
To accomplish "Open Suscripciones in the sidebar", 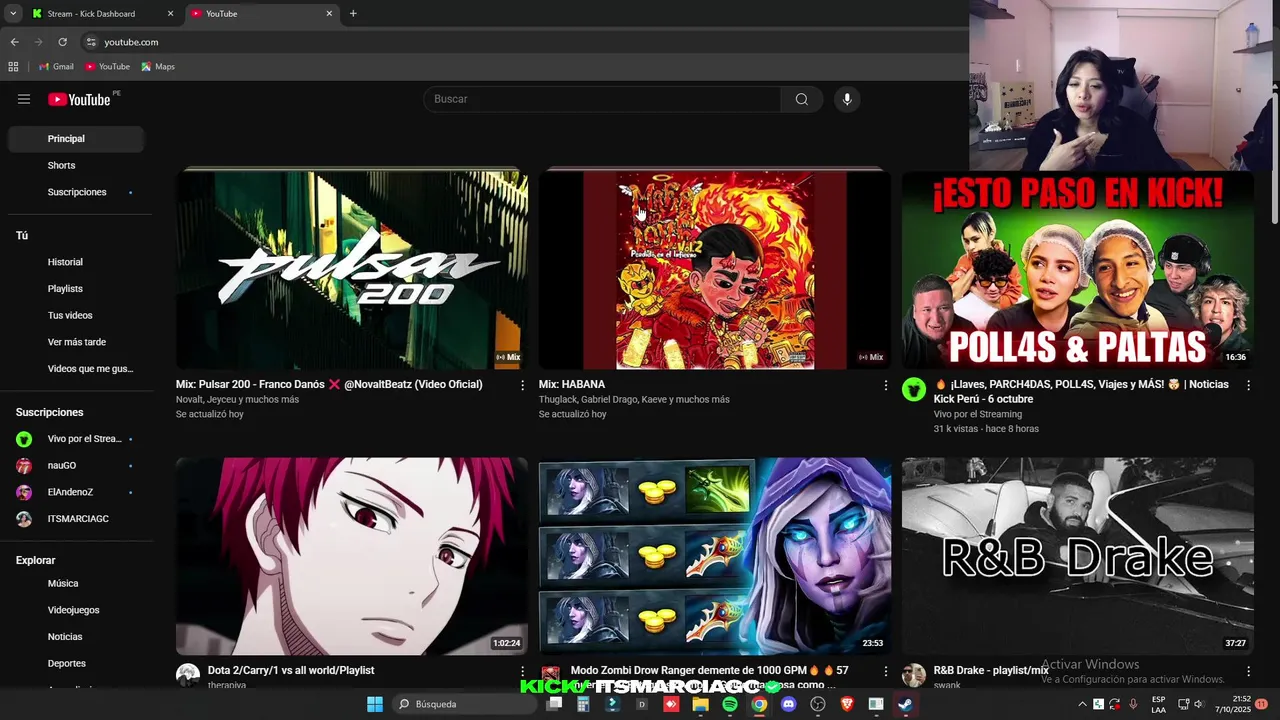I will point(76,192).
